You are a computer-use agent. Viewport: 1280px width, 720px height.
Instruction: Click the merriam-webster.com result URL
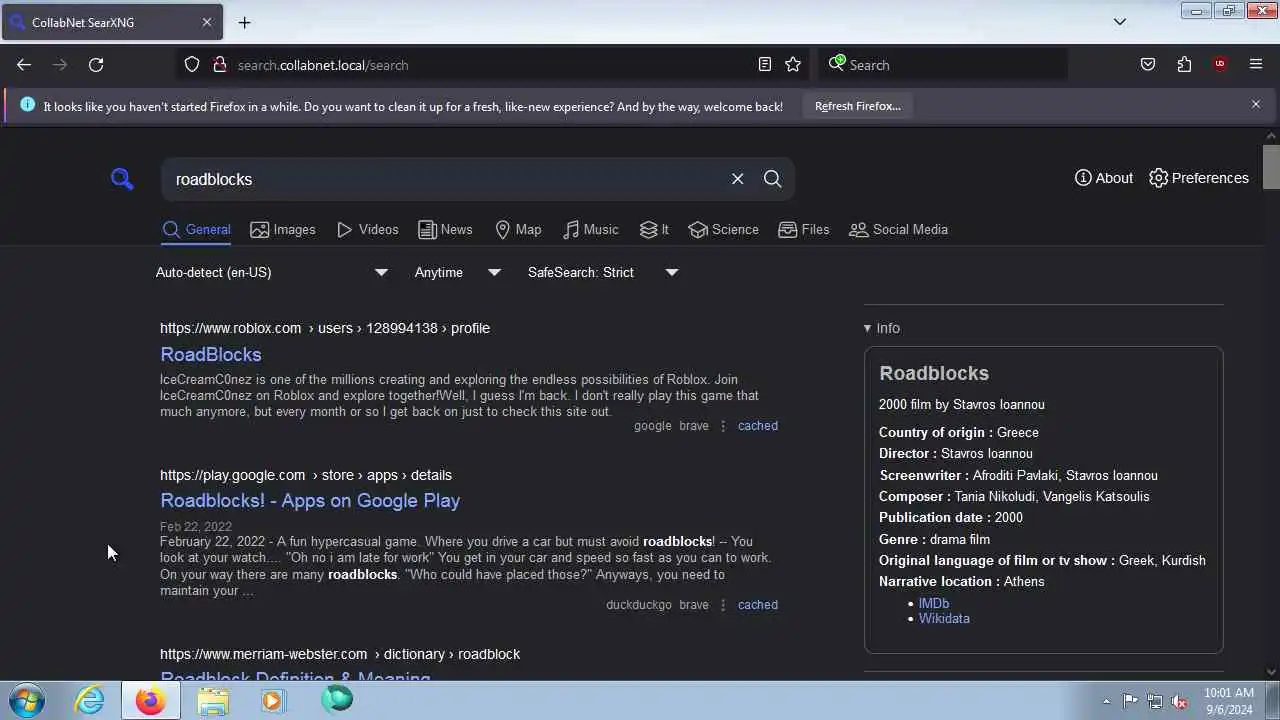click(x=340, y=654)
